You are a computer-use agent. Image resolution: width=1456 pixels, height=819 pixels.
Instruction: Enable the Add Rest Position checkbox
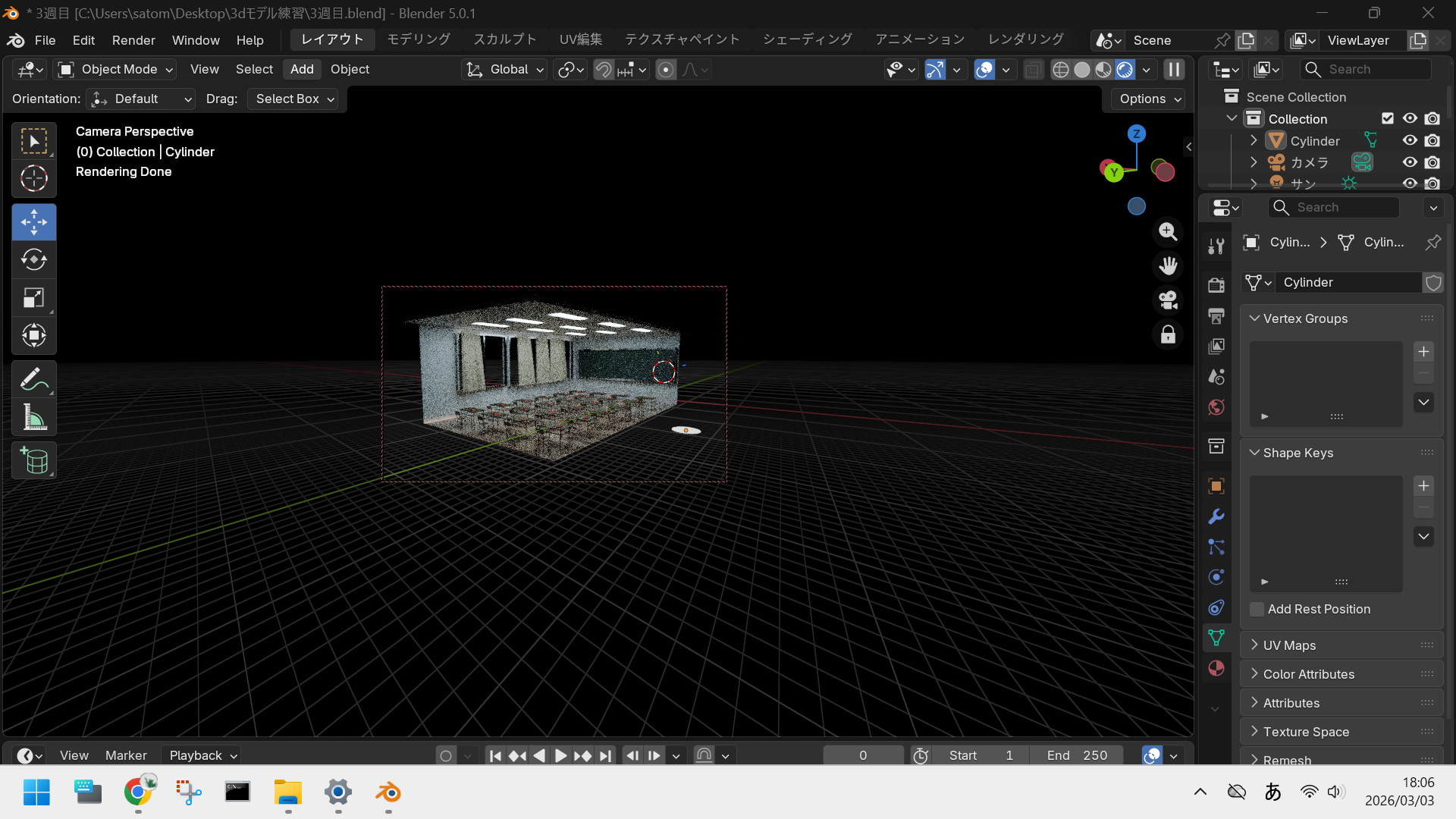tap(1257, 609)
